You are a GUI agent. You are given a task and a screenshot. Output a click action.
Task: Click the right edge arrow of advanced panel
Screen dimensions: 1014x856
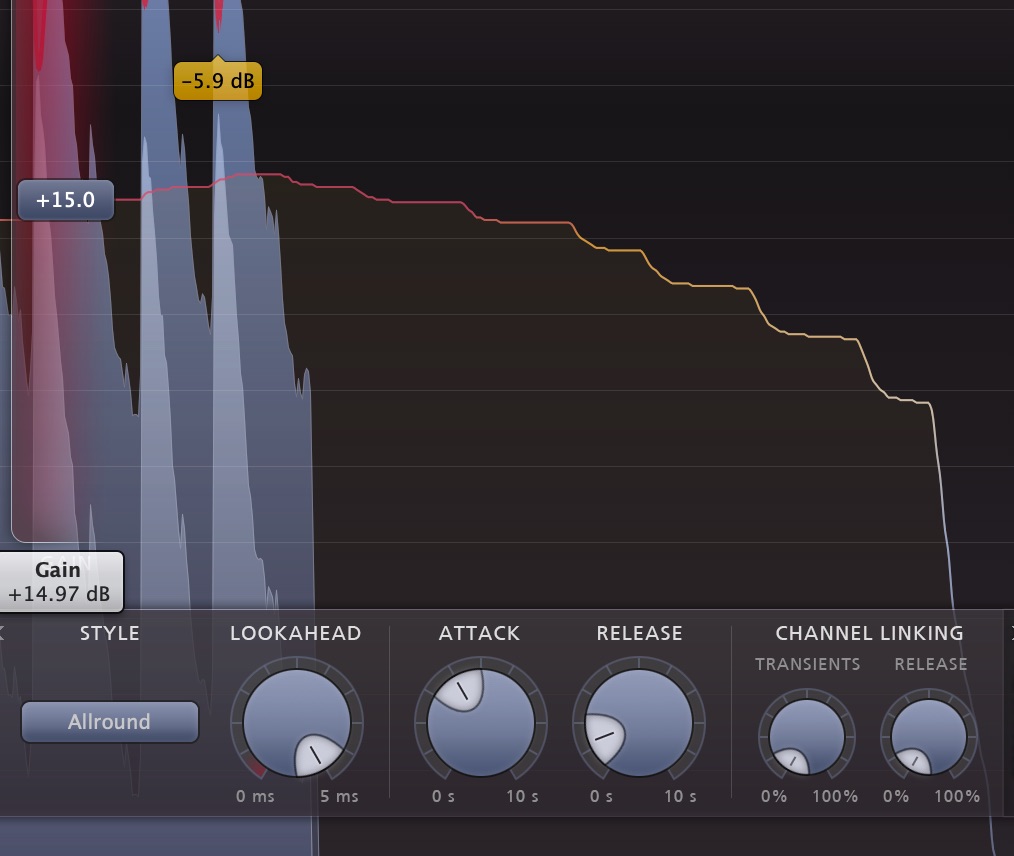click(x=1009, y=633)
